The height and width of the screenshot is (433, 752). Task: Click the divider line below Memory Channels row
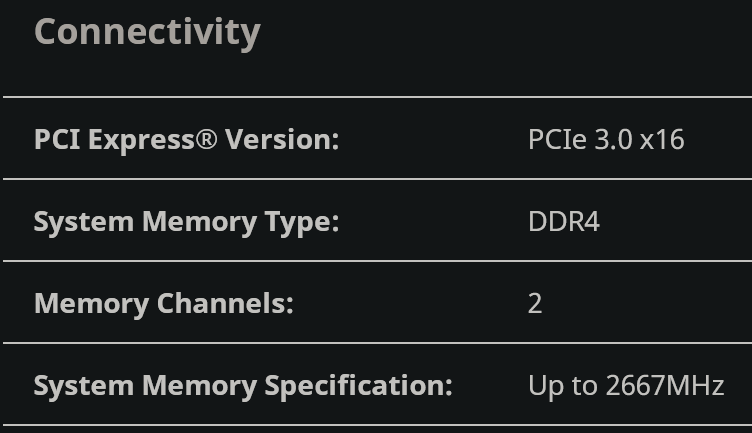[x=377, y=343]
